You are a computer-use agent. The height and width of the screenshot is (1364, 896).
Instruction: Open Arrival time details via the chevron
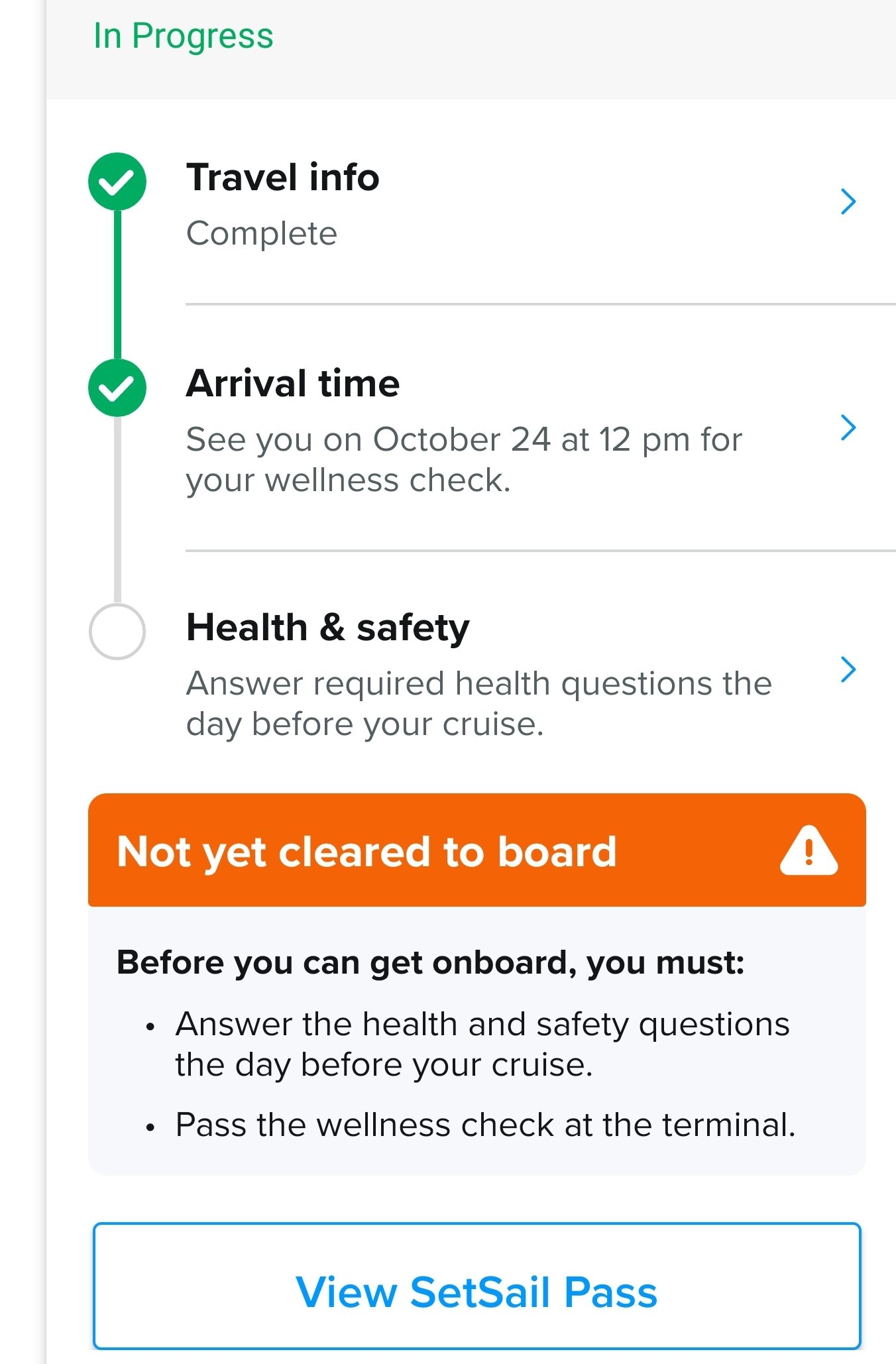(848, 427)
